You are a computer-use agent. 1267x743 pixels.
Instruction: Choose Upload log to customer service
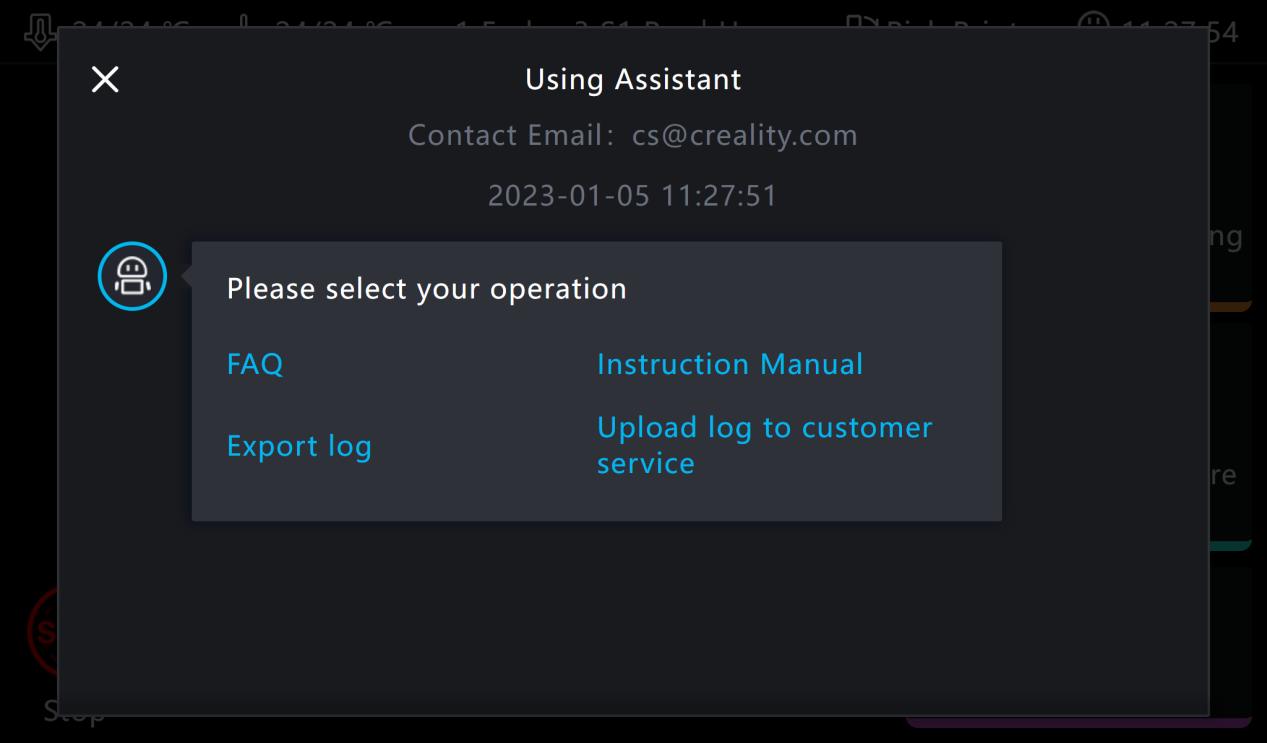[x=764, y=445]
